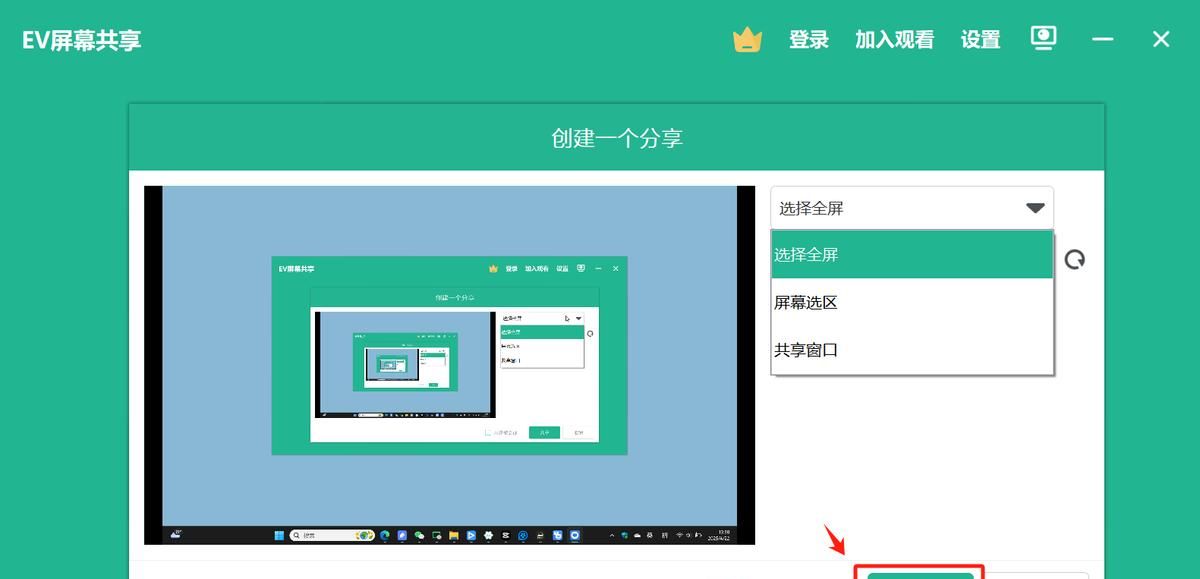Click 加入观看 to join a viewing
Viewport: 1200px width, 579px height.
pos(895,40)
